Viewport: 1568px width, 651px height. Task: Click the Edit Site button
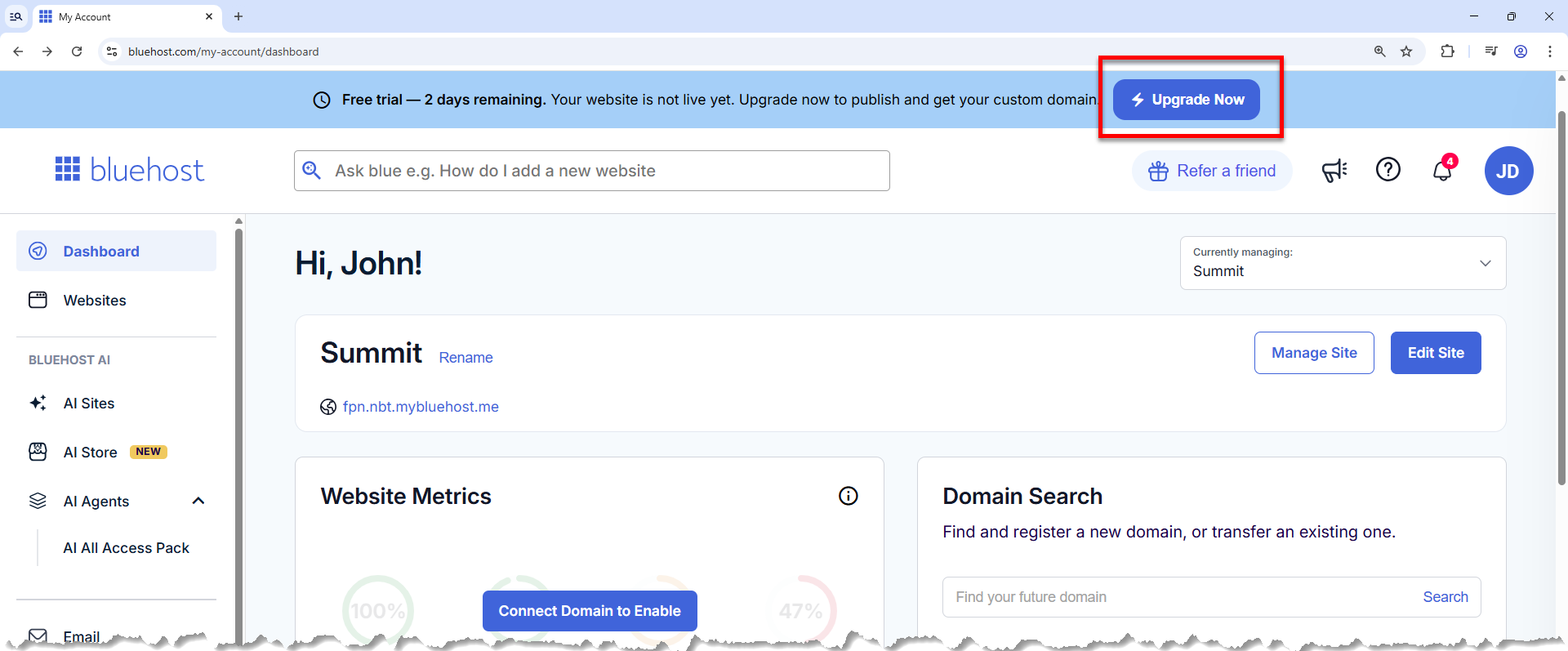1436,353
